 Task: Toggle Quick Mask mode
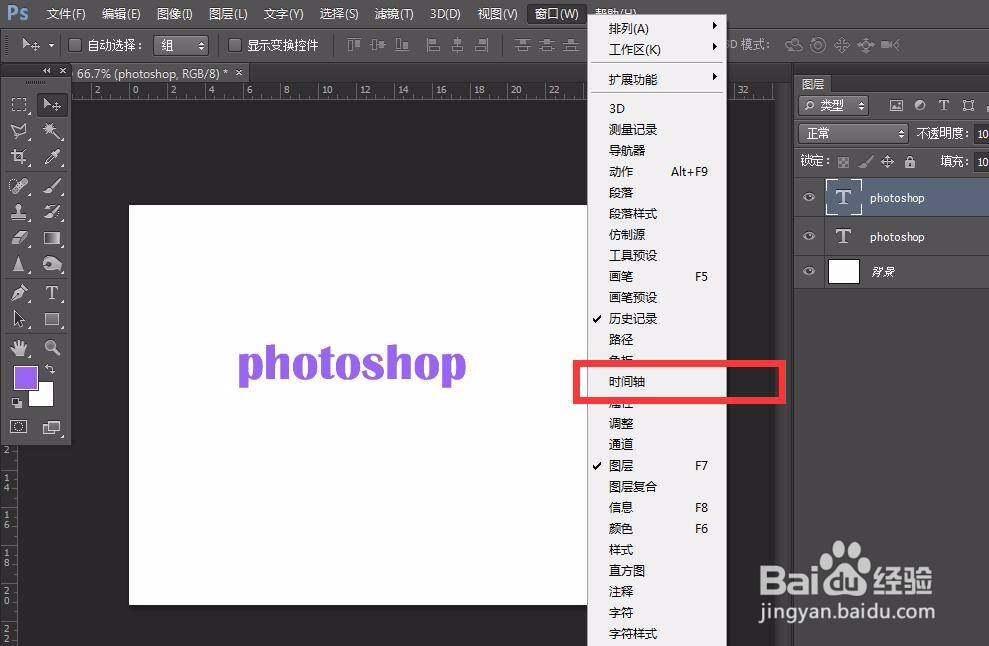click(19, 427)
